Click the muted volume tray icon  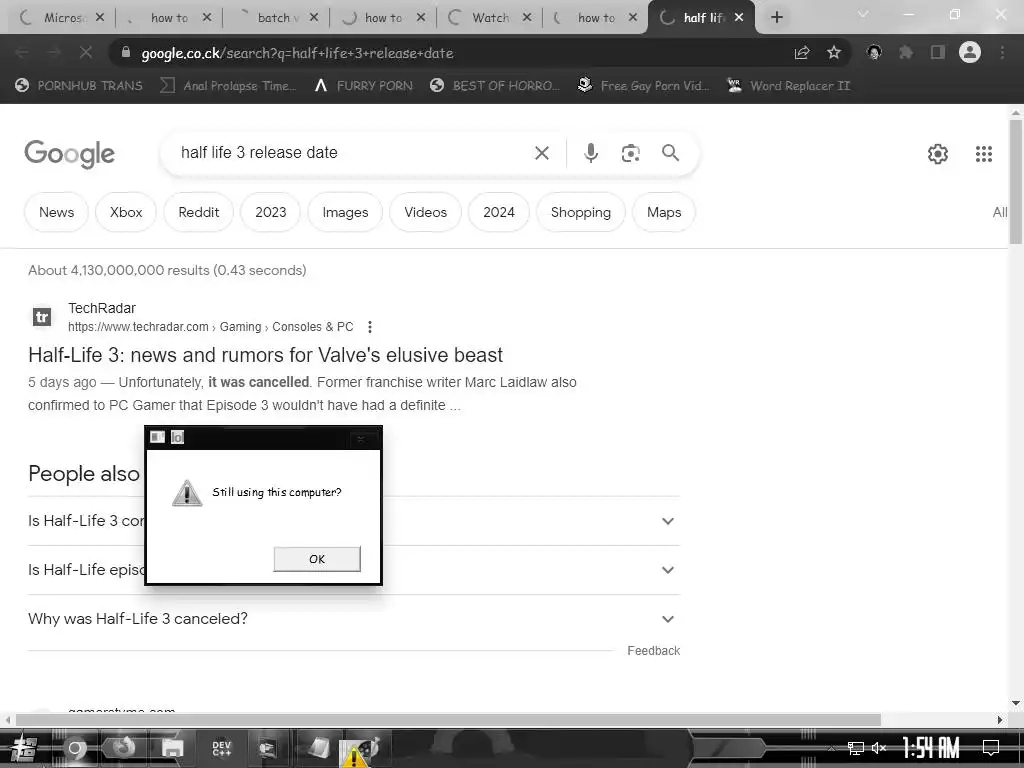pos(880,748)
